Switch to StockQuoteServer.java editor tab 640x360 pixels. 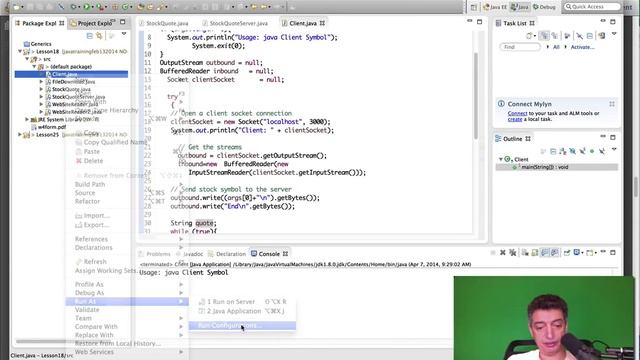238,23
